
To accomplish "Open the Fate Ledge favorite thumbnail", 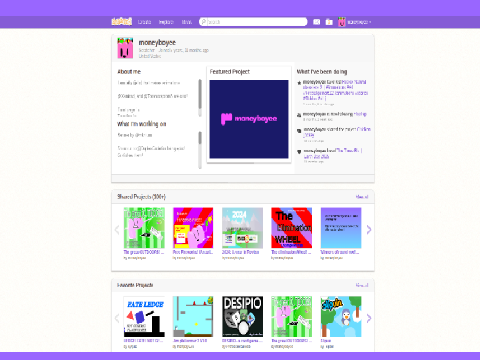I will tap(144, 317).
